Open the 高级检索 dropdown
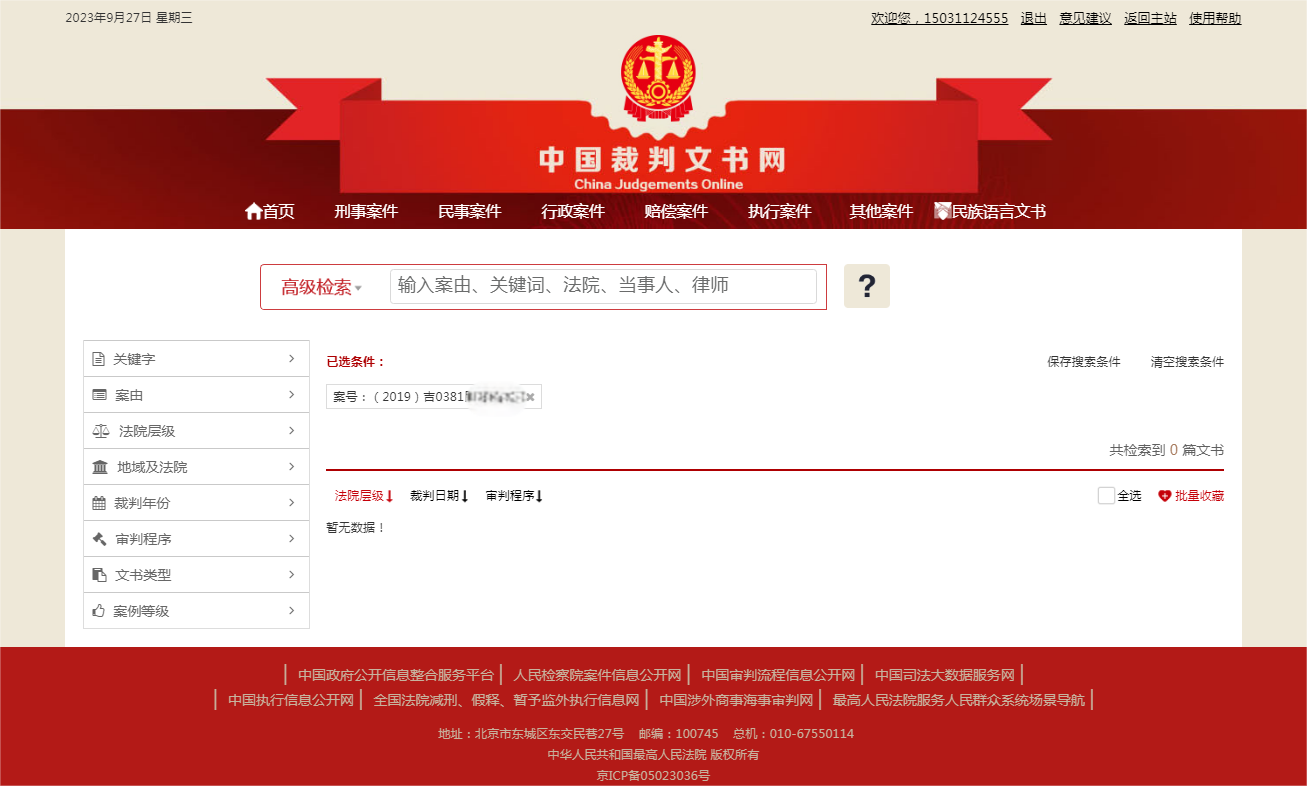 [321, 287]
